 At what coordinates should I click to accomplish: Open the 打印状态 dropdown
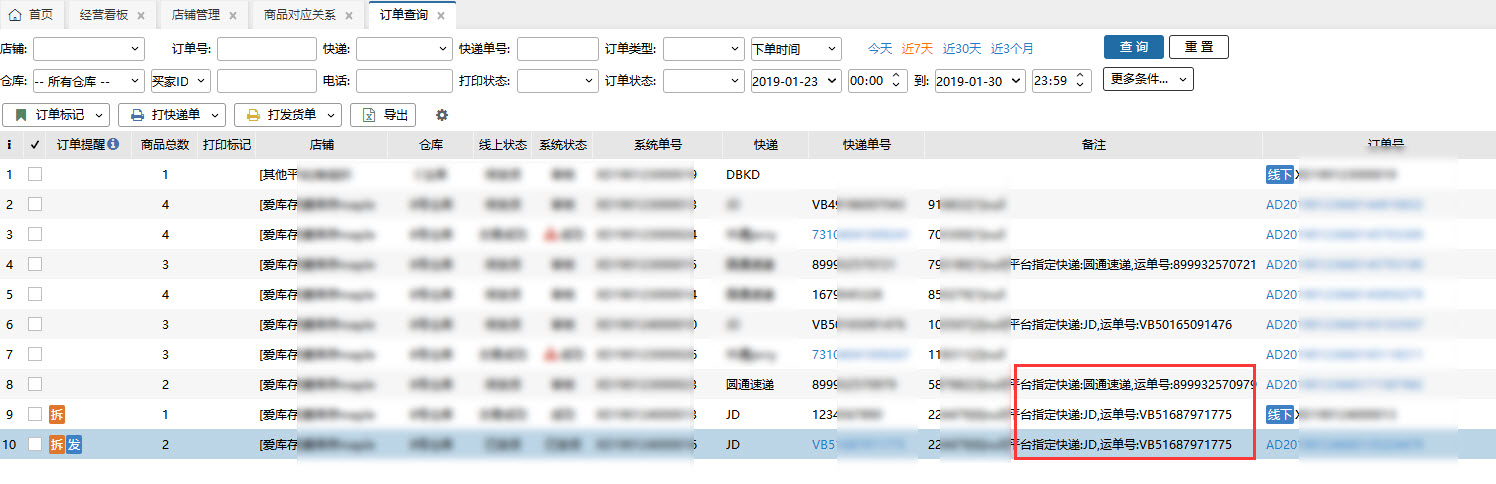pos(557,81)
